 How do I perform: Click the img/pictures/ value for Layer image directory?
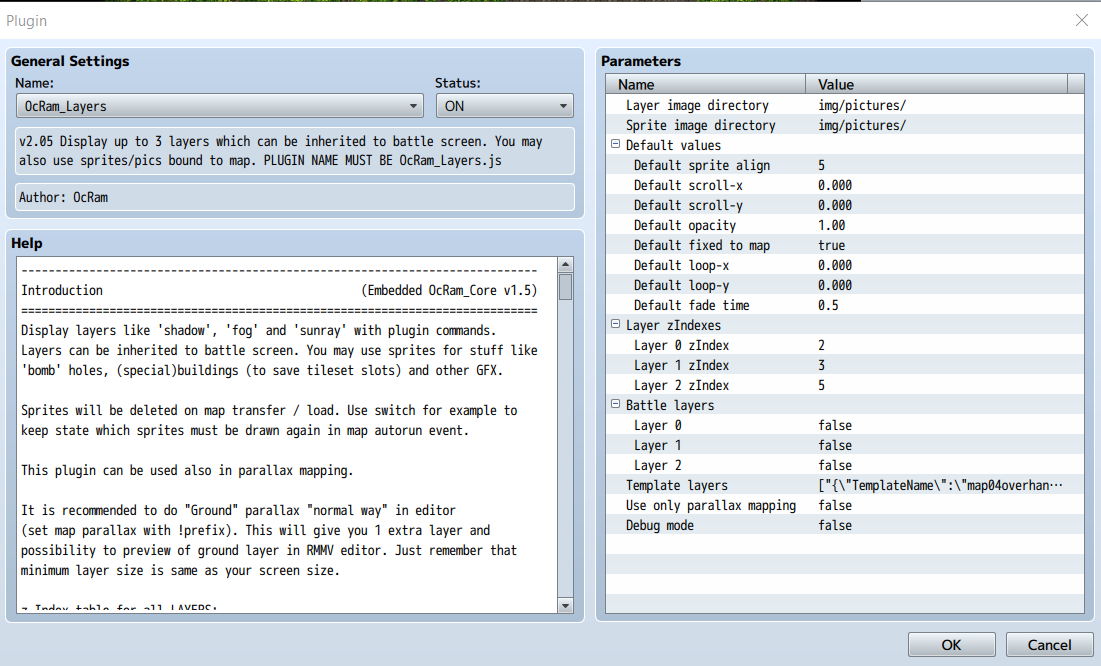coord(862,105)
